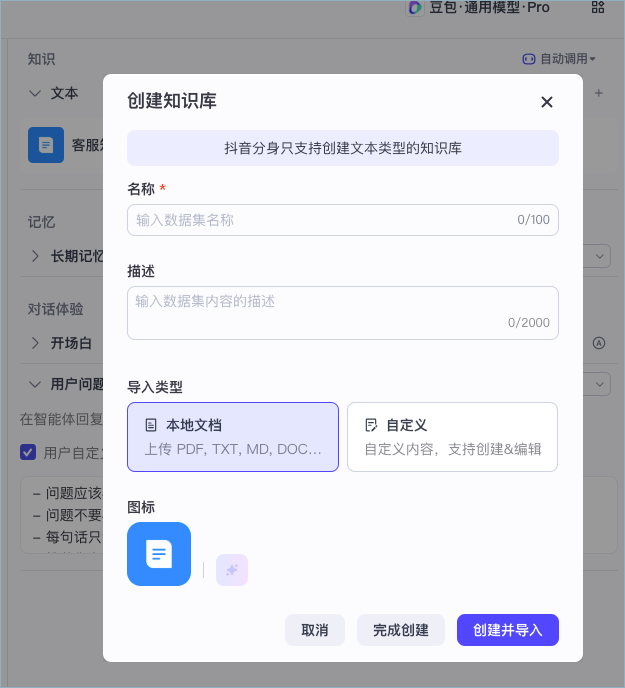Collapse the 用户问题 section
Screen dimensions: 625x688
tap(35, 384)
